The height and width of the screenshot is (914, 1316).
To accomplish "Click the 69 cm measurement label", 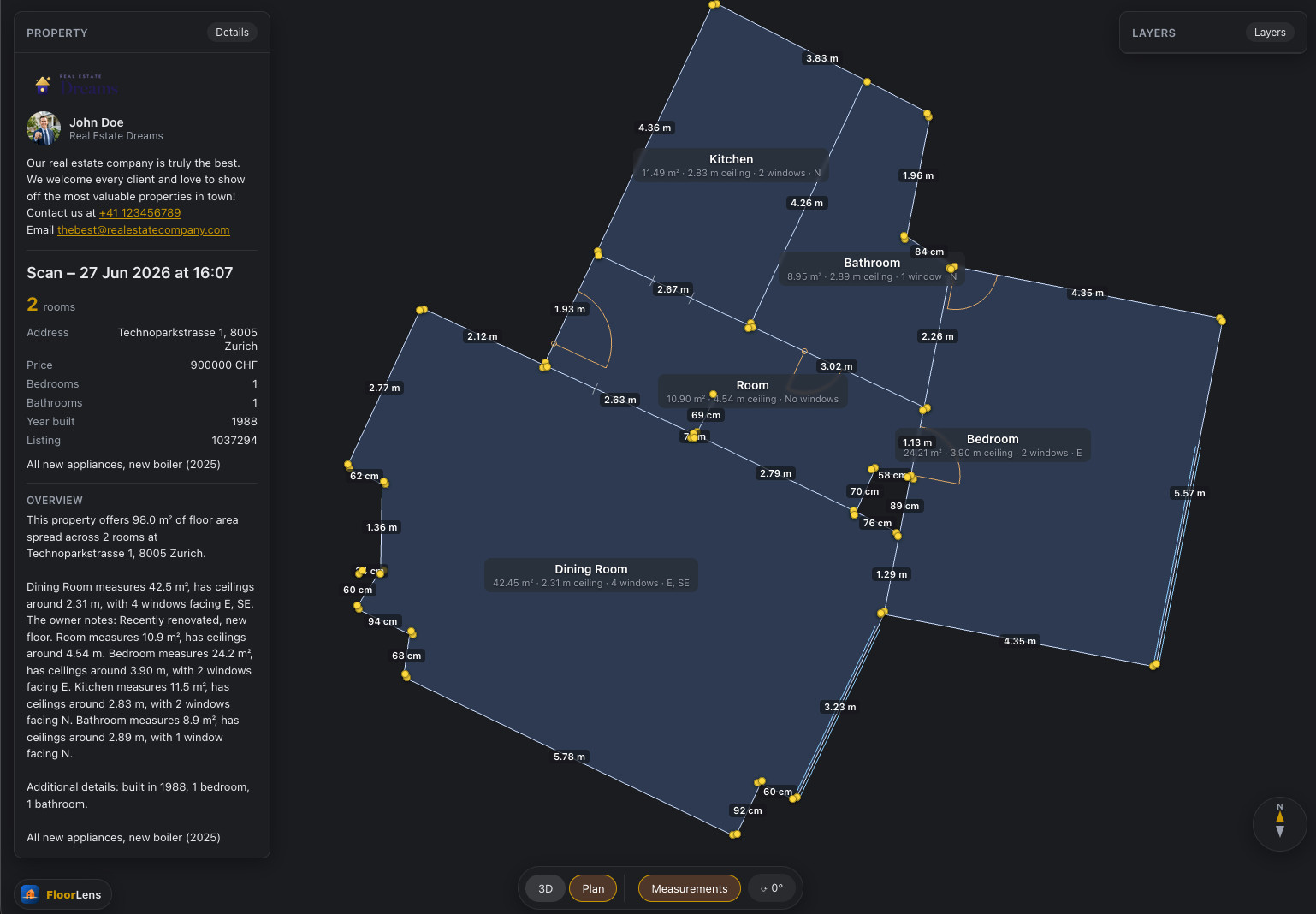I will 706,415.
